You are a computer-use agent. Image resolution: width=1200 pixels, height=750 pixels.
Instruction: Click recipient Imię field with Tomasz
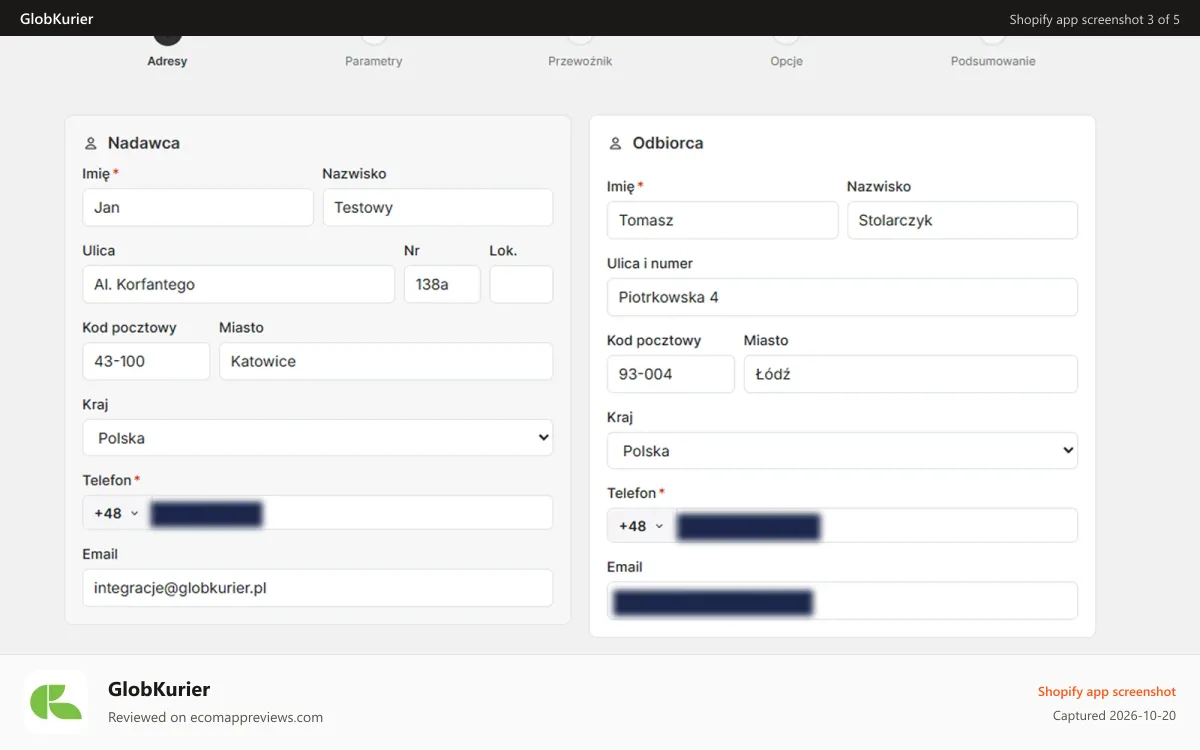click(x=722, y=220)
